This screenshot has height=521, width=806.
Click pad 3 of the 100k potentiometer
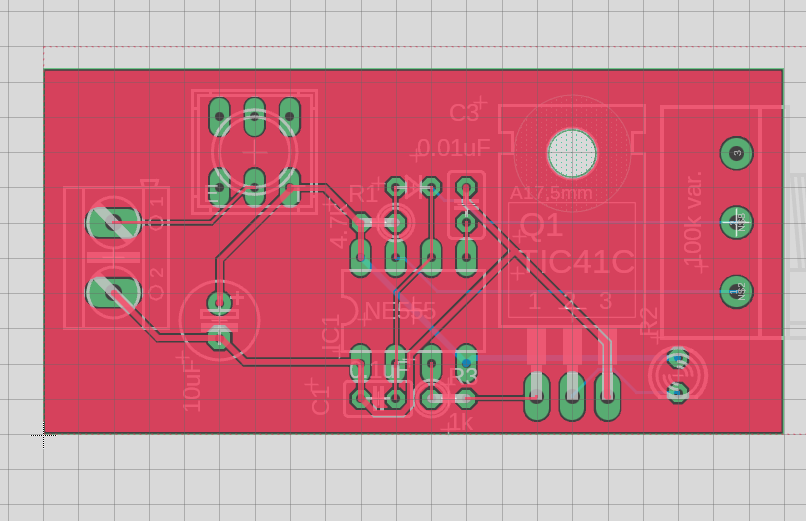point(737,153)
